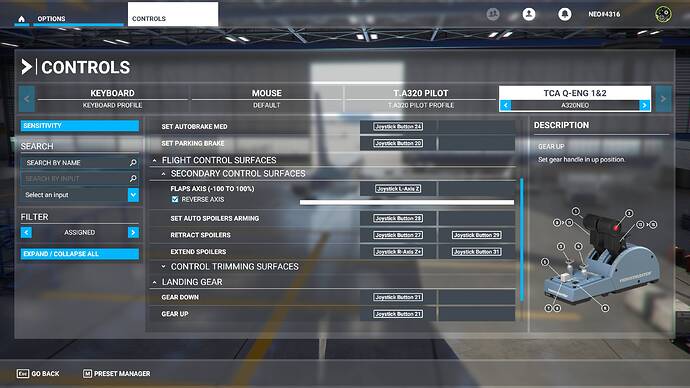Open the player profile avatar icon
Image resolution: width=690 pixels, height=388 pixels.
(529, 14)
